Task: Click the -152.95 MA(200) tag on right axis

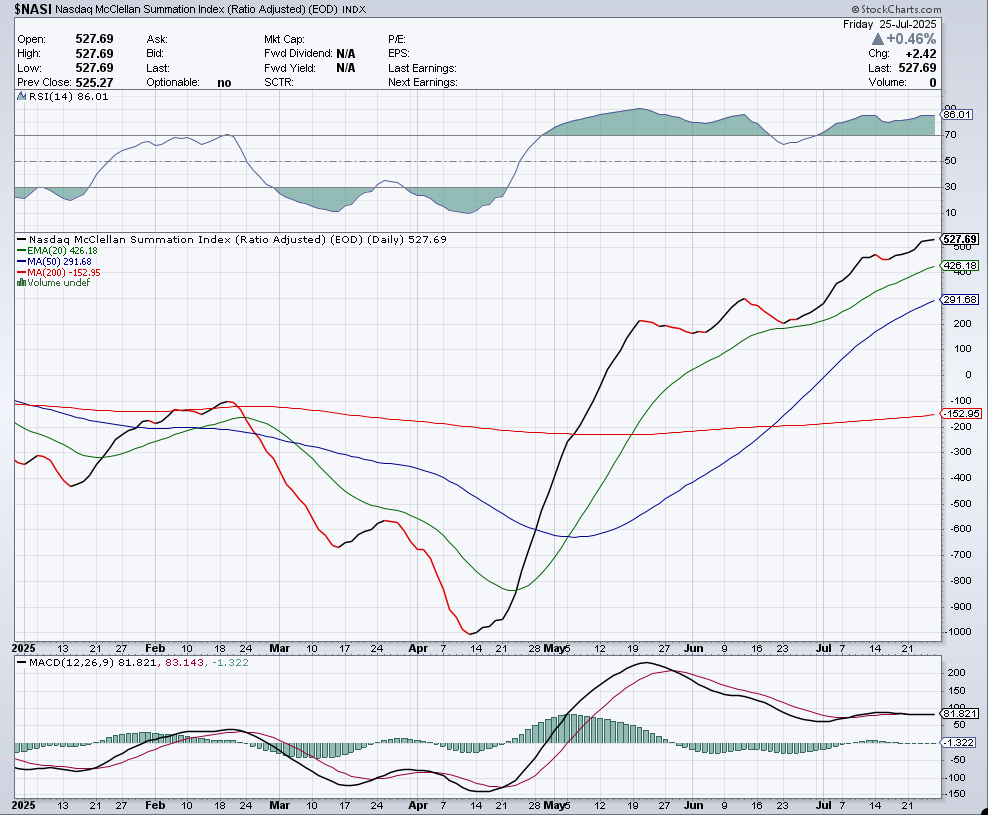Action: tap(962, 413)
